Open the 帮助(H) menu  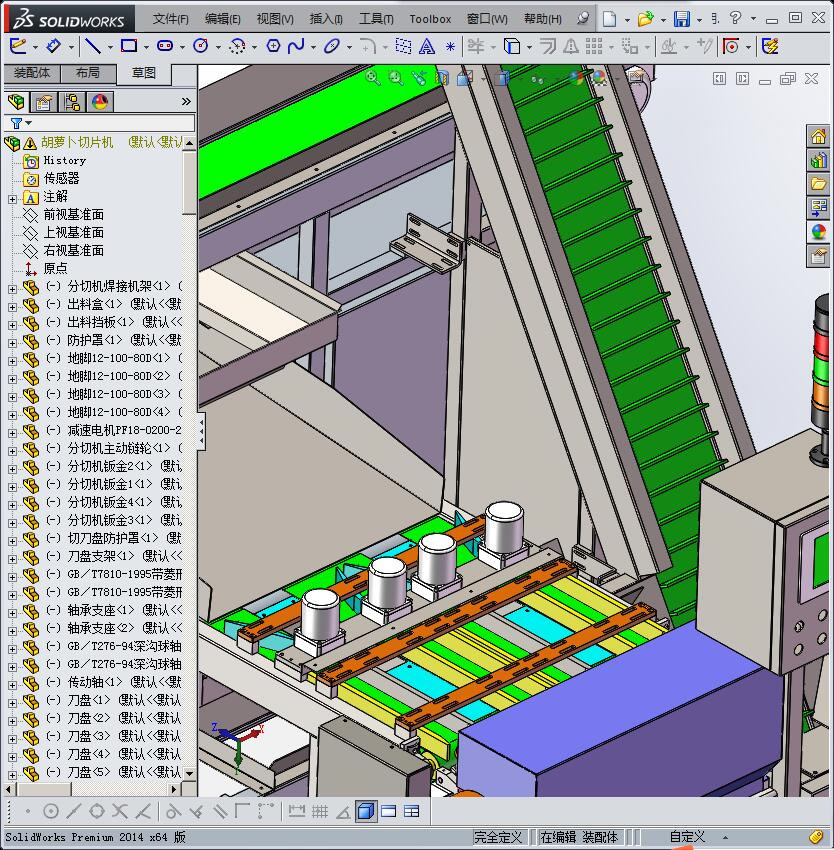click(542, 19)
